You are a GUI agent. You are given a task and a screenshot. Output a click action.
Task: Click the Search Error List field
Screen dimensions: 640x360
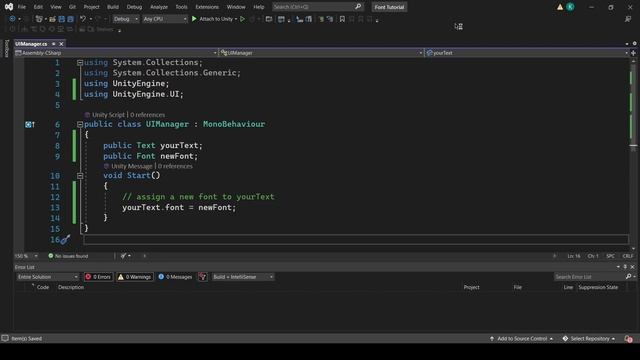[589, 277]
